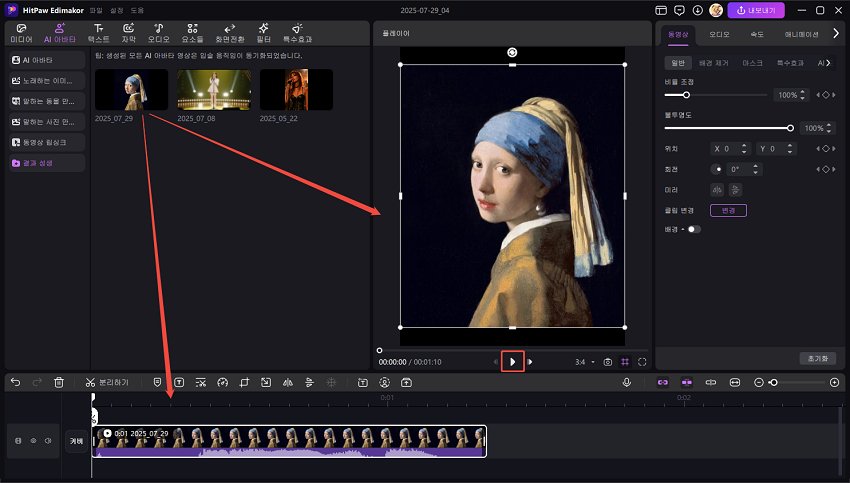Open the 필터 filter tab
850x483 pixels.
(263, 33)
